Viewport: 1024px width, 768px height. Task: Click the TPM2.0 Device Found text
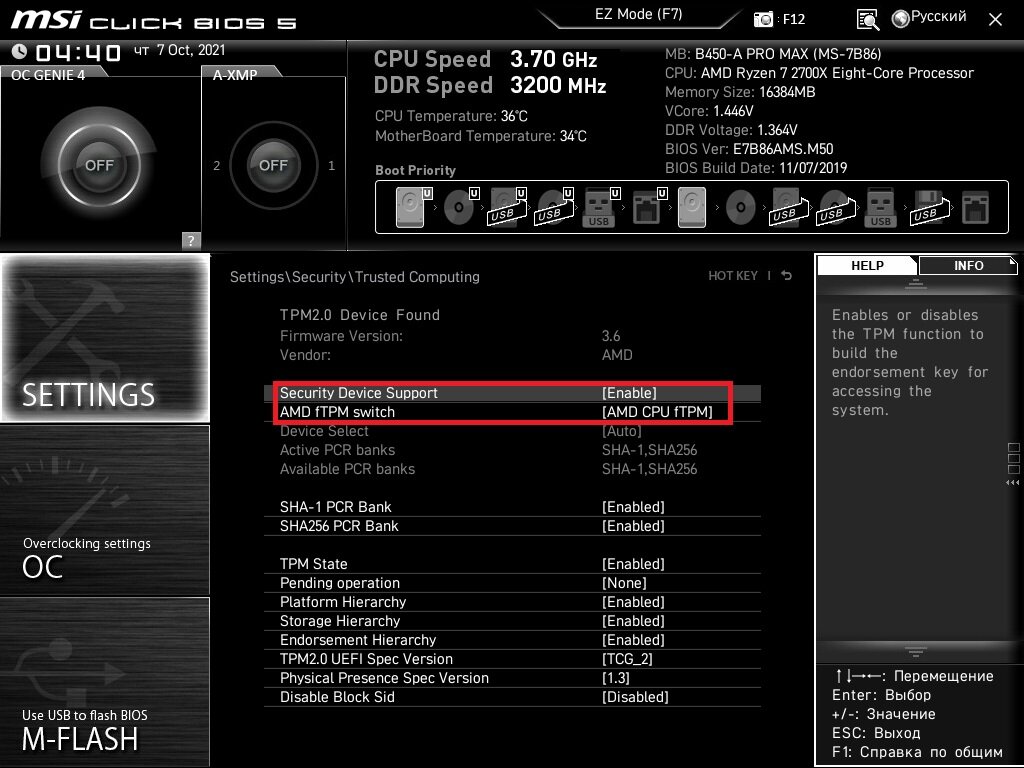(x=360, y=315)
